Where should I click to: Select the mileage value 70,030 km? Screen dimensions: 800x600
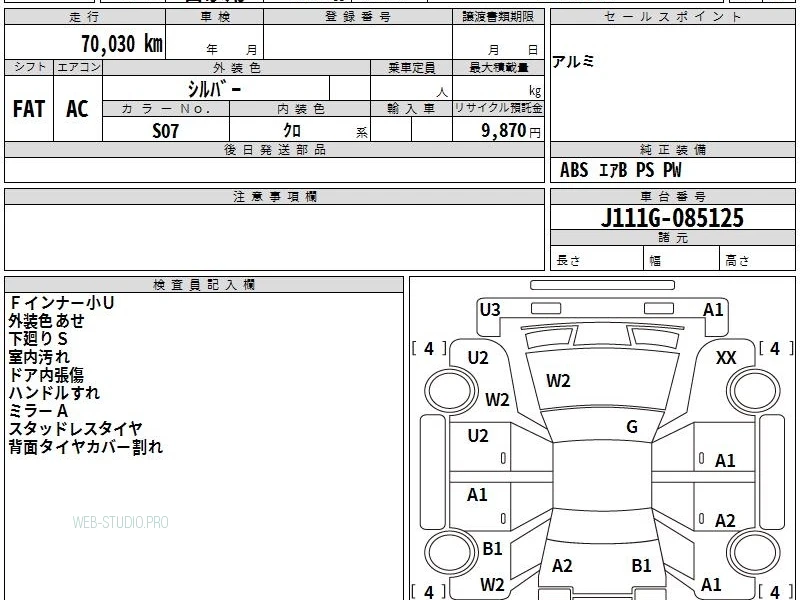point(122,44)
